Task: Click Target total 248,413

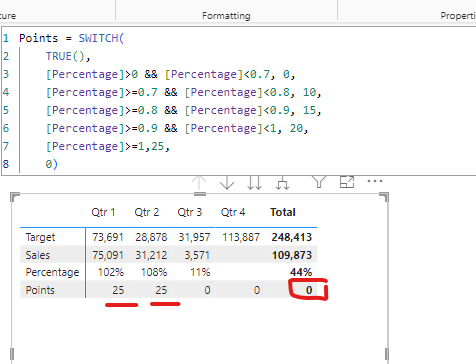Action: tap(292, 237)
